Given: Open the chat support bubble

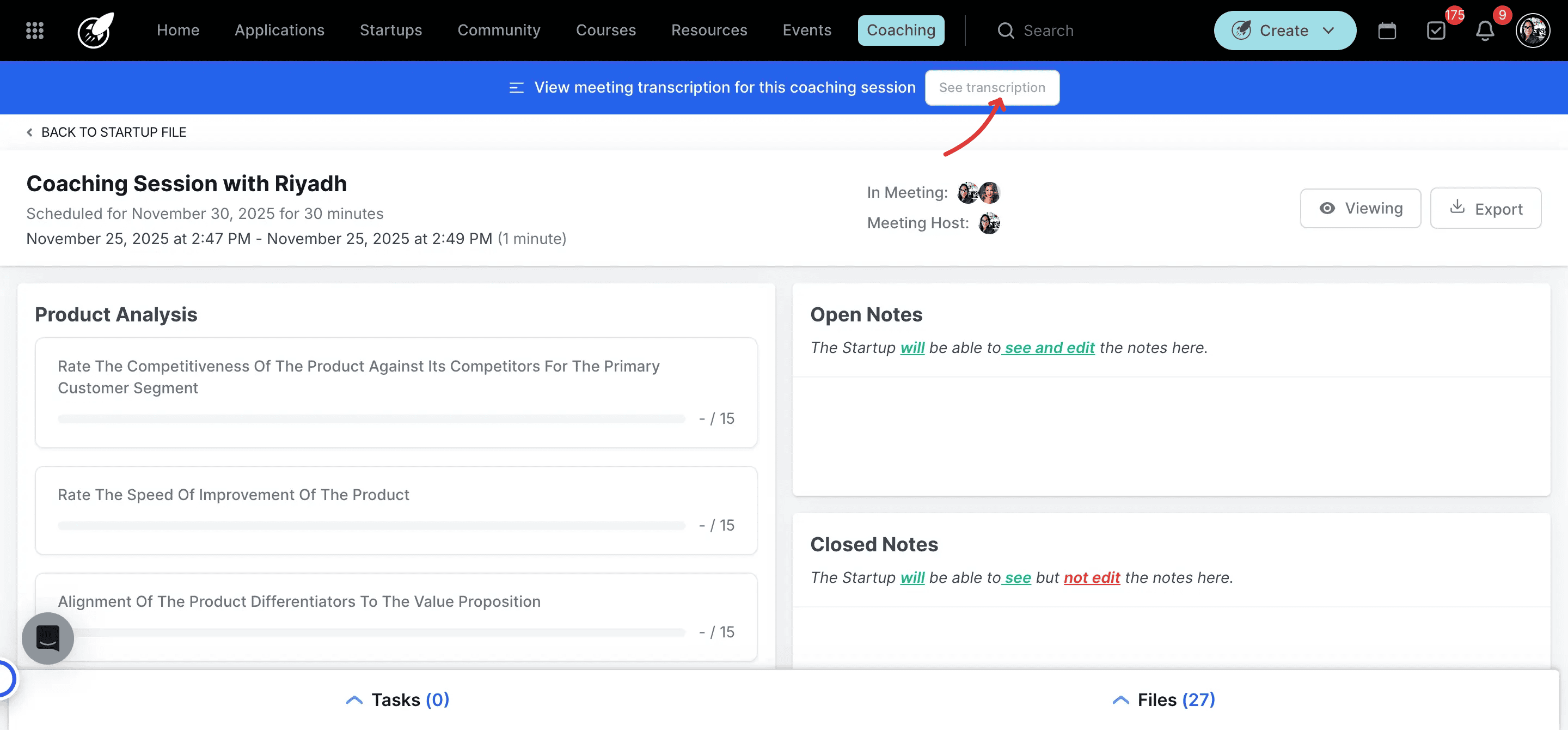Looking at the screenshot, I should point(47,638).
